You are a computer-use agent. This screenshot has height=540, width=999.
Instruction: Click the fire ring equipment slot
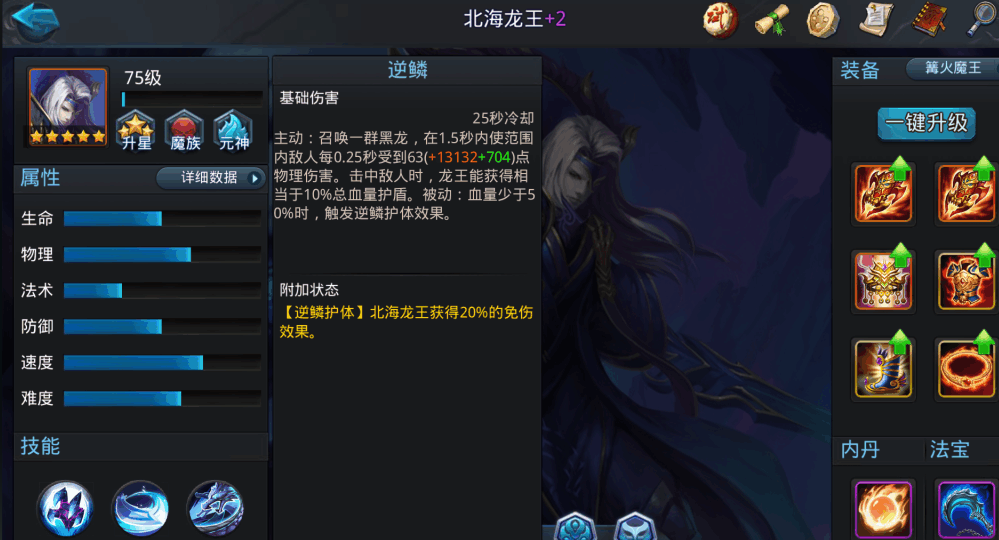click(966, 368)
